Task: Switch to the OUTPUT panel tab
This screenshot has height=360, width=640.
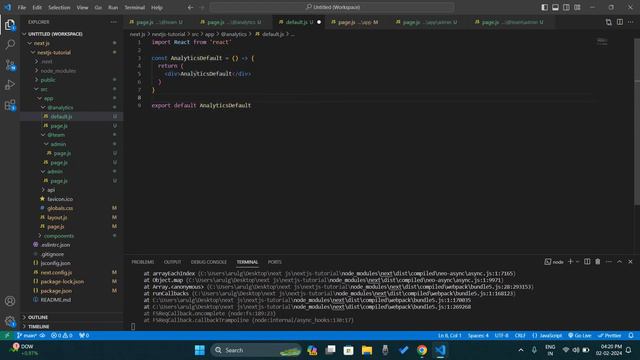Action: pyautogui.click(x=172, y=262)
